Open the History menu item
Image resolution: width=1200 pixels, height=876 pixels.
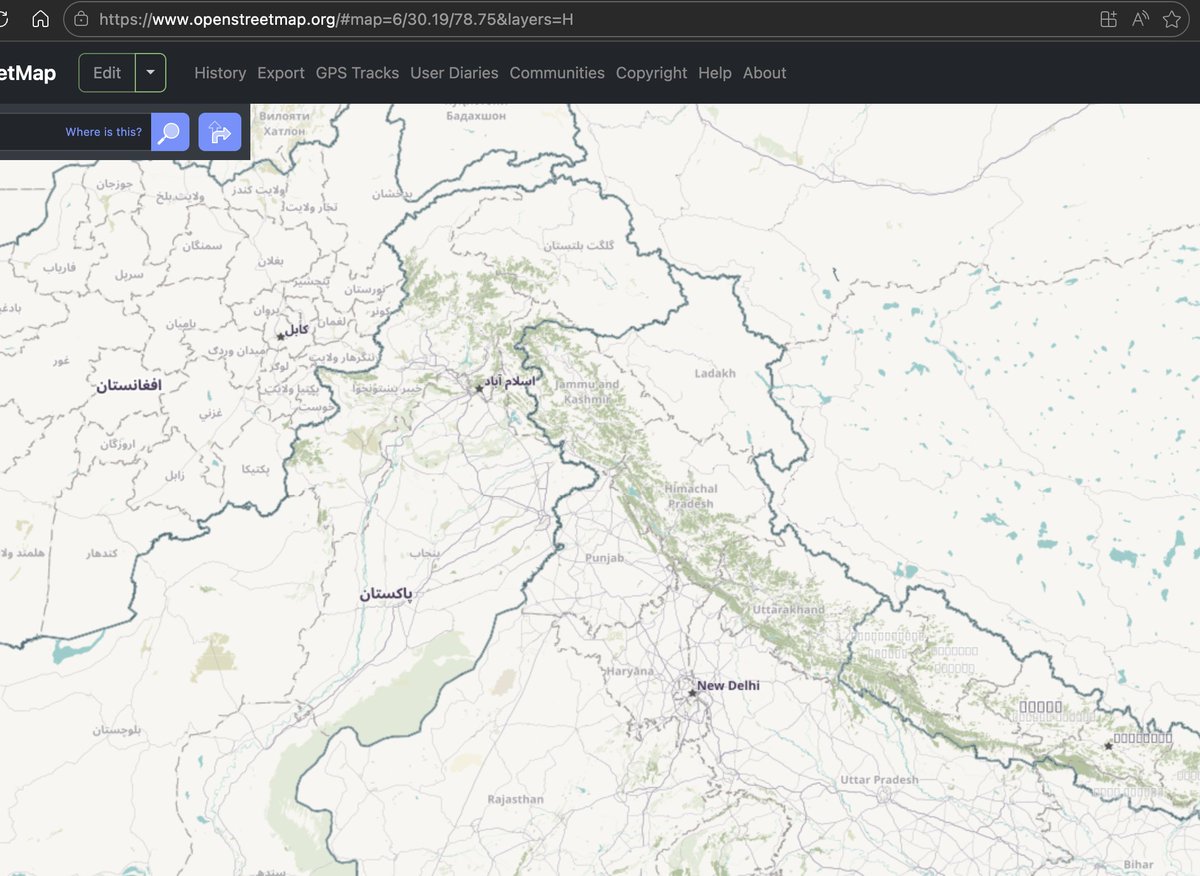[220, 73]
